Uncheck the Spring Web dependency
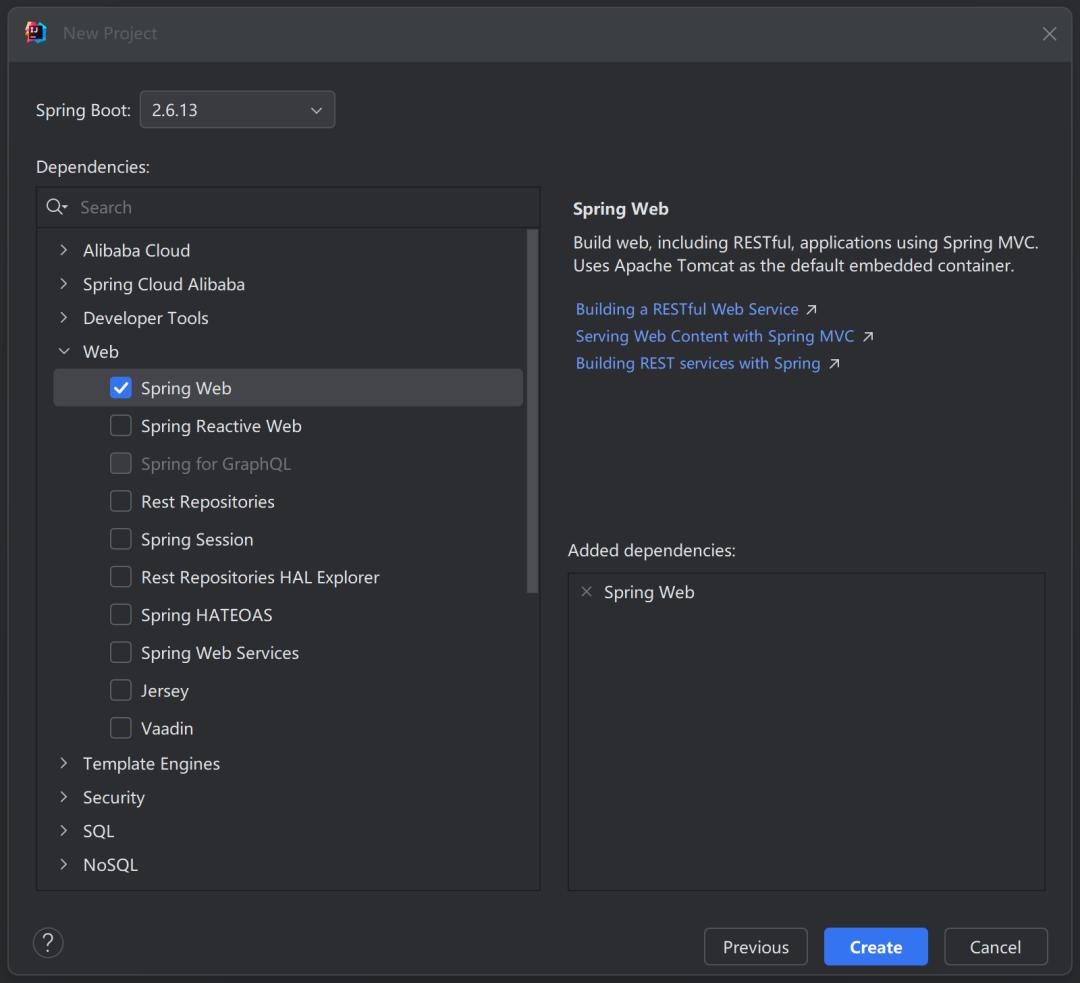1080x983 pixels. pos(120,387)
